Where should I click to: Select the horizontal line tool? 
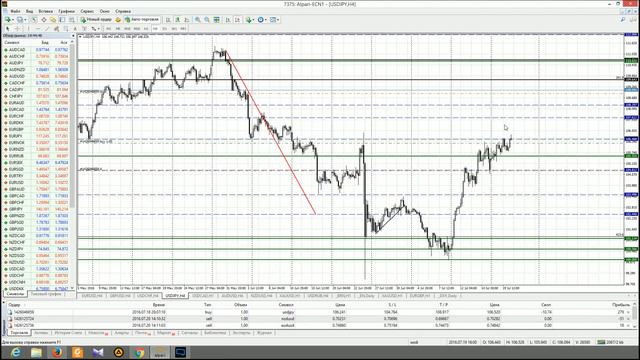[38, 29]
